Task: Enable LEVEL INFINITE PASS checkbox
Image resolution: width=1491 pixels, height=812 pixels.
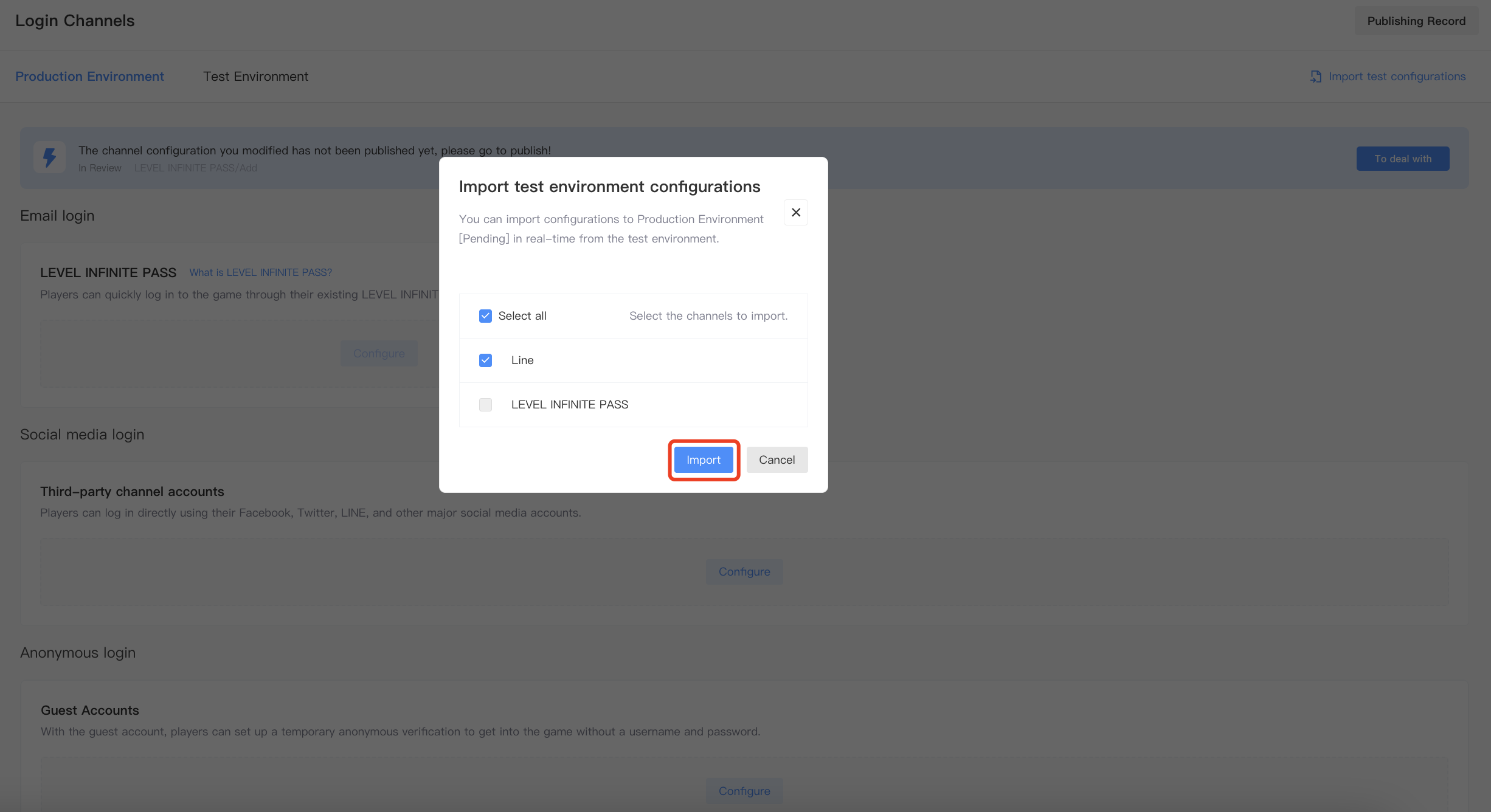Action: point(484,404)
